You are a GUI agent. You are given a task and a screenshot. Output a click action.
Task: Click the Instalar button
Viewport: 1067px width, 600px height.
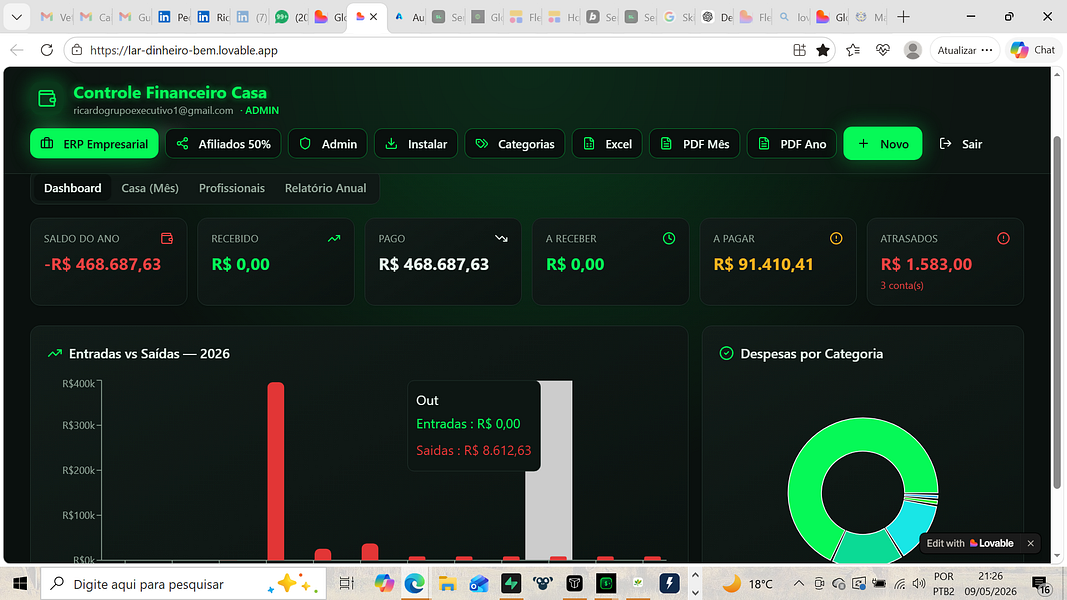416,144
